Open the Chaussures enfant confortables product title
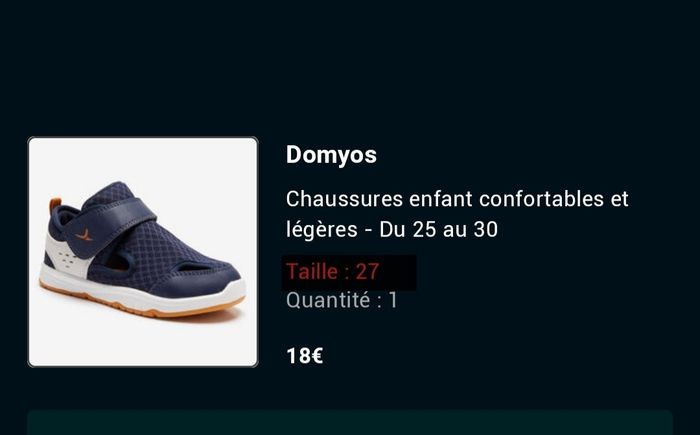Image resolution: width=700 pixels, height=435 pixels. pyautogui.click(x=457, y=214)
